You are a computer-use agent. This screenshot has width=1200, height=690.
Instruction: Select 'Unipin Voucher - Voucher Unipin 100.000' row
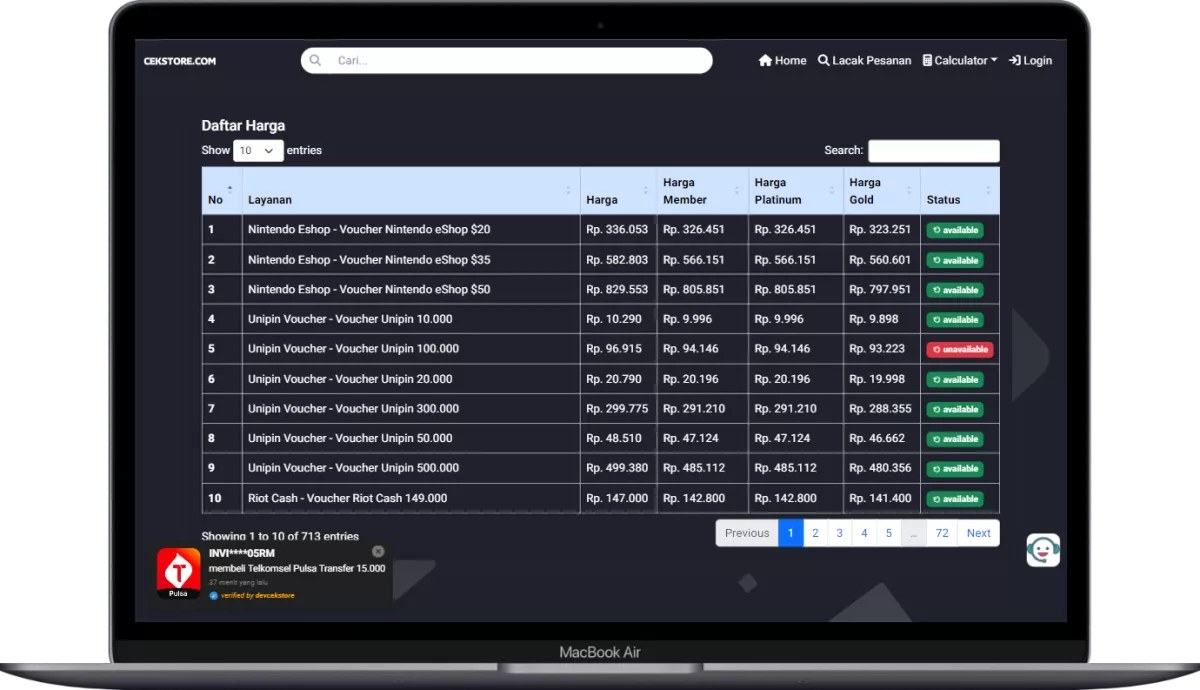pyautogui.click(x=600, y=349)
